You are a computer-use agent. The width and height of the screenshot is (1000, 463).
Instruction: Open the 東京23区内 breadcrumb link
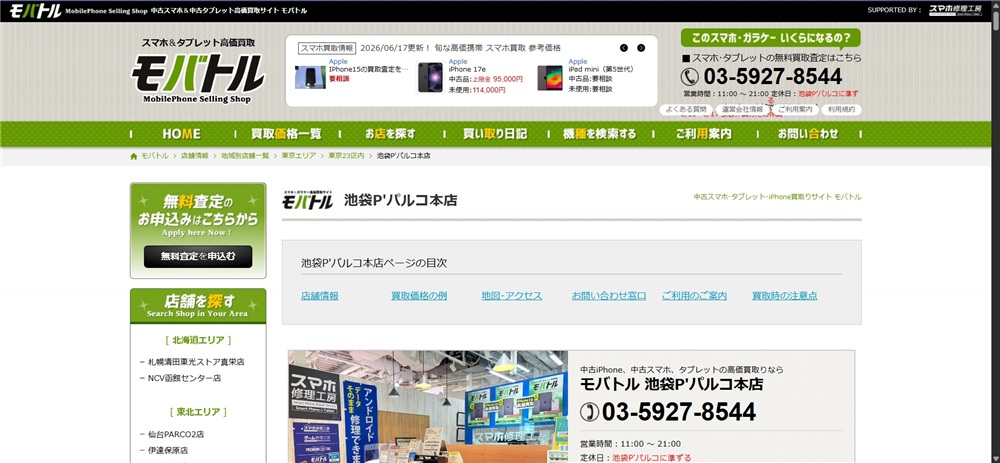point(346,156)
